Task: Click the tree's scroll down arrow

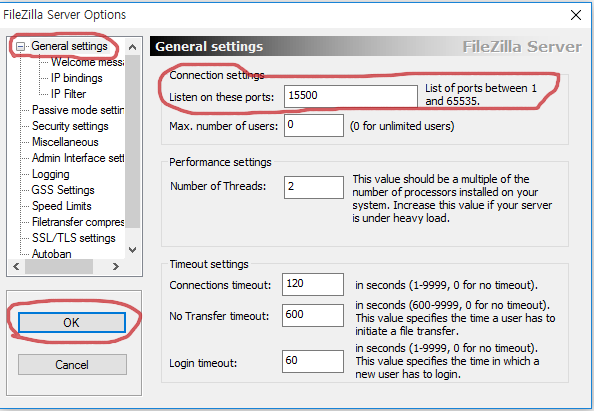Action: [x=132, y=250]
